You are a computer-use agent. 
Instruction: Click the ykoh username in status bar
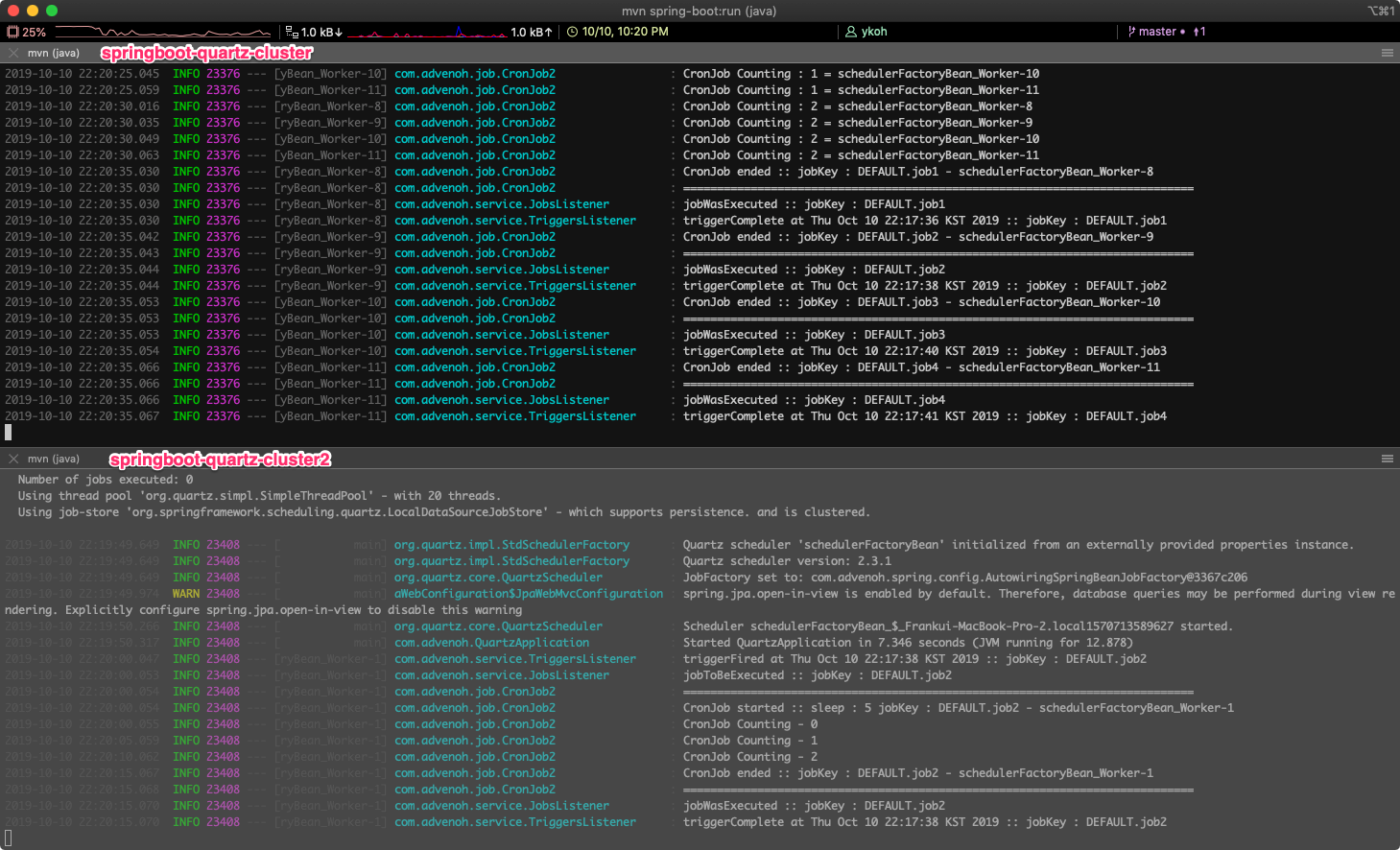click(x=874, y=32)
